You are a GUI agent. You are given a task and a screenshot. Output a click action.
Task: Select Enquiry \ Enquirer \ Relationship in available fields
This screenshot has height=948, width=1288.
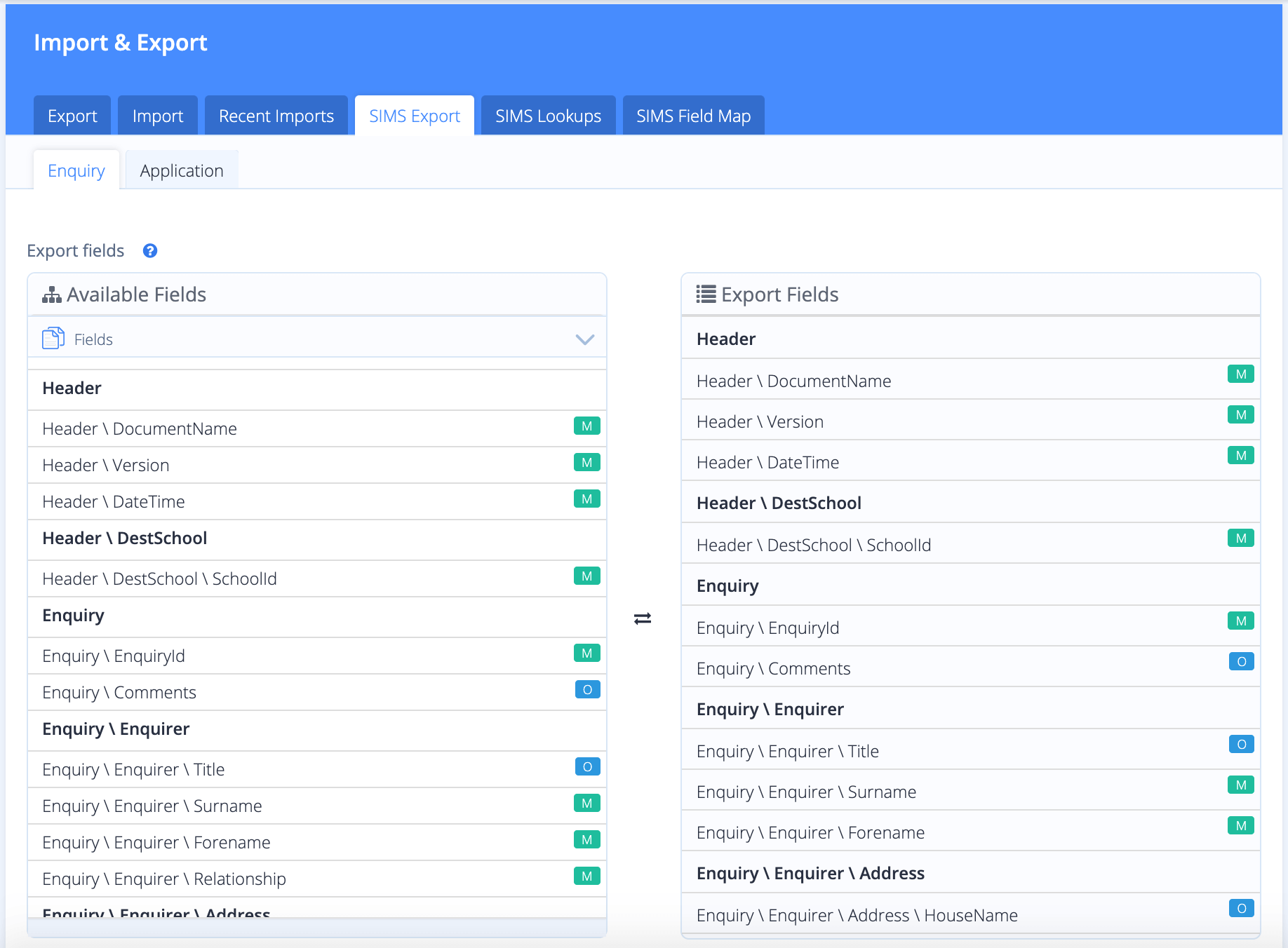pyautogui.click(x=164, y=879)
